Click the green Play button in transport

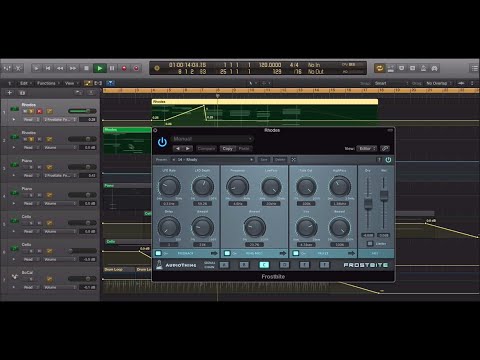[x=99, y=68]
